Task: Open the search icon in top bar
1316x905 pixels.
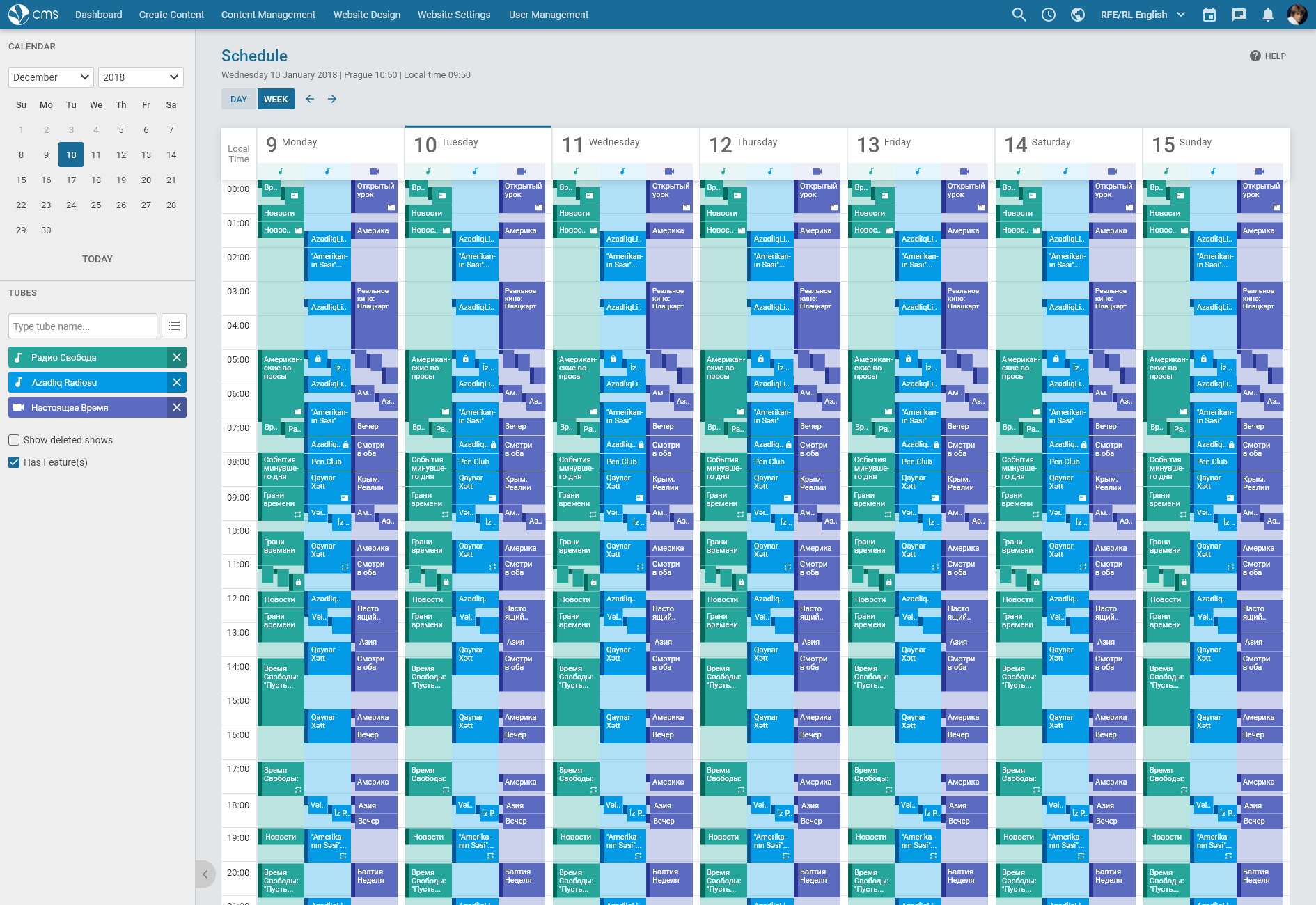Action: pyautogui.click(x=1019, y=15)
